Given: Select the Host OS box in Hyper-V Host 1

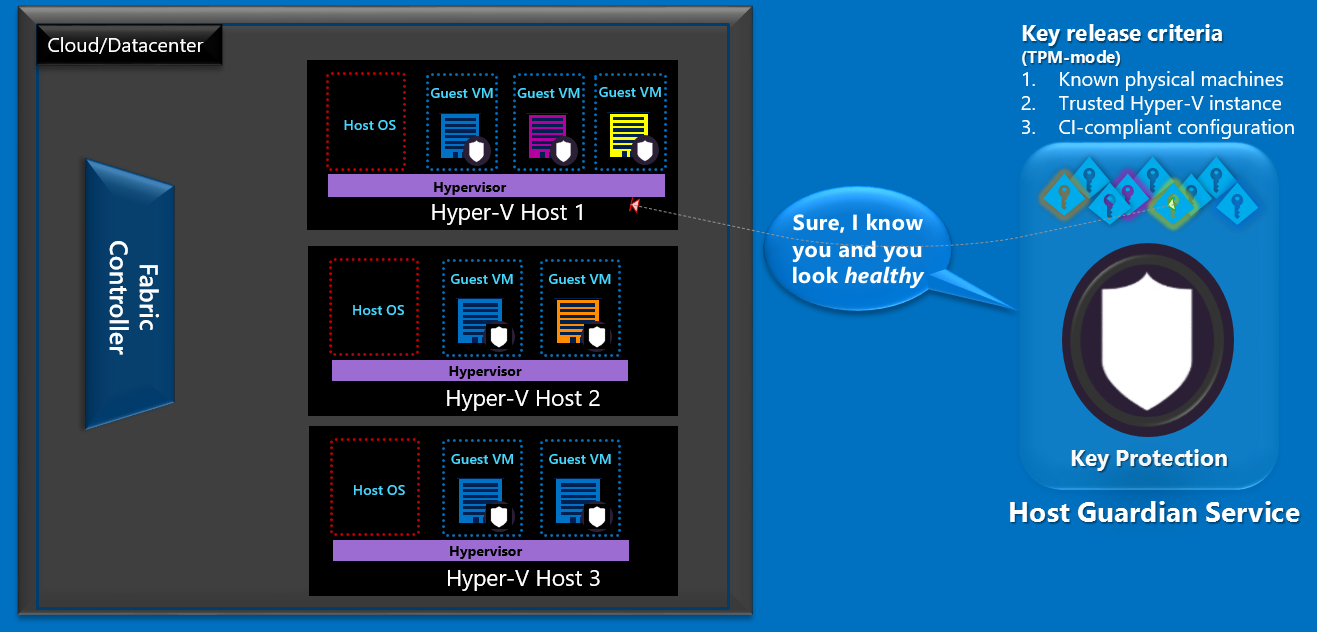Looking at the screenshot, I should (x=366, y=121).
